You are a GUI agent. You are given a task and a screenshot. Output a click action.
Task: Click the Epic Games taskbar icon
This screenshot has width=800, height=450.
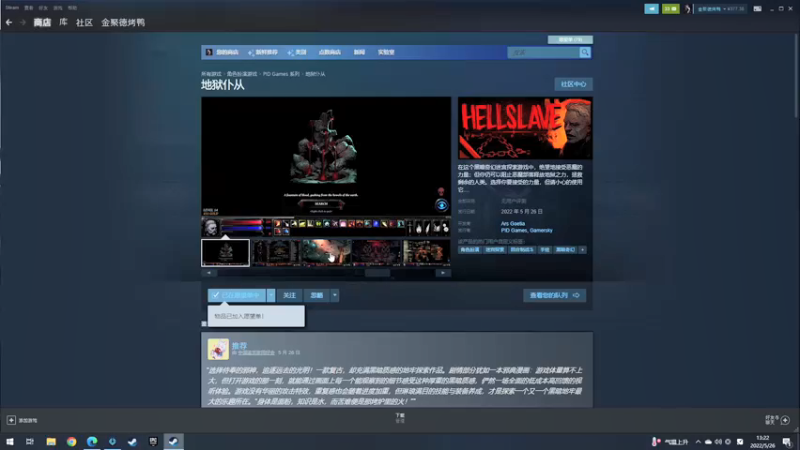point(153,441)
